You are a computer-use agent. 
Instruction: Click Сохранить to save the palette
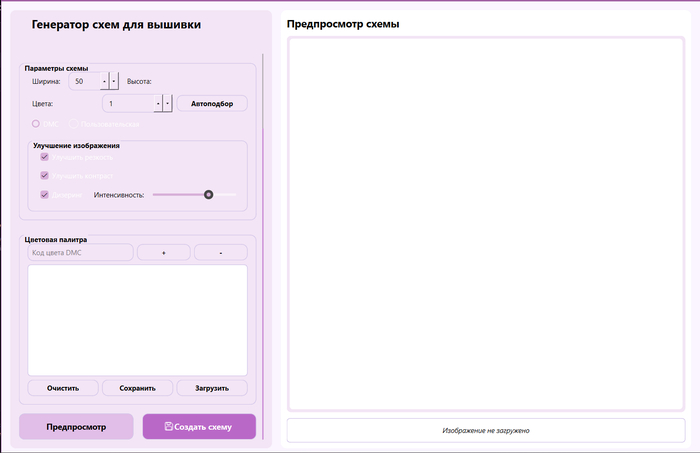click(x=137, y=388)
